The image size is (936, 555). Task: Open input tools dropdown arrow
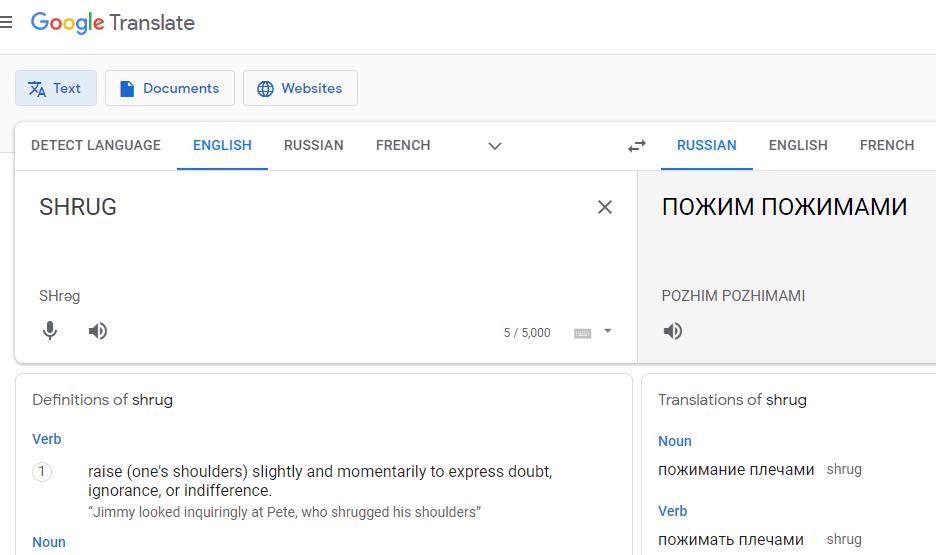pyautogui.click(x=608, y=331)
